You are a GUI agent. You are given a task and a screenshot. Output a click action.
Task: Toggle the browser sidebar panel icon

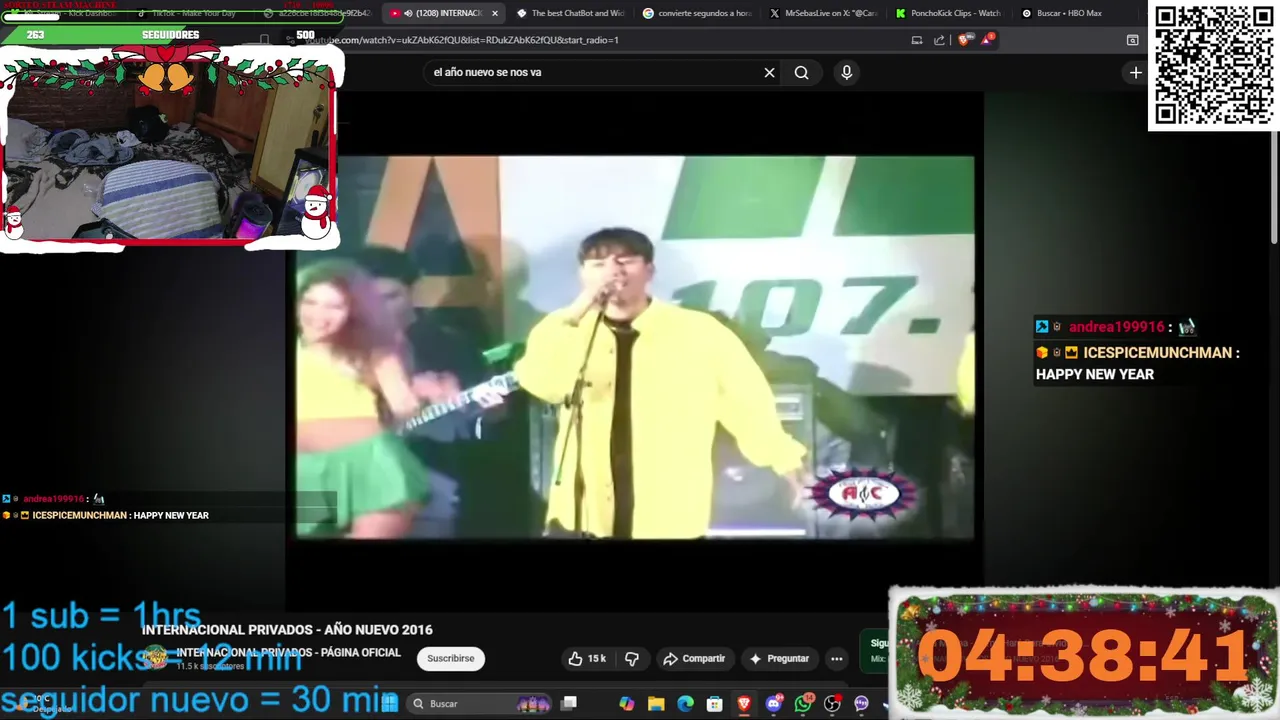click(x=1132, y=40)
